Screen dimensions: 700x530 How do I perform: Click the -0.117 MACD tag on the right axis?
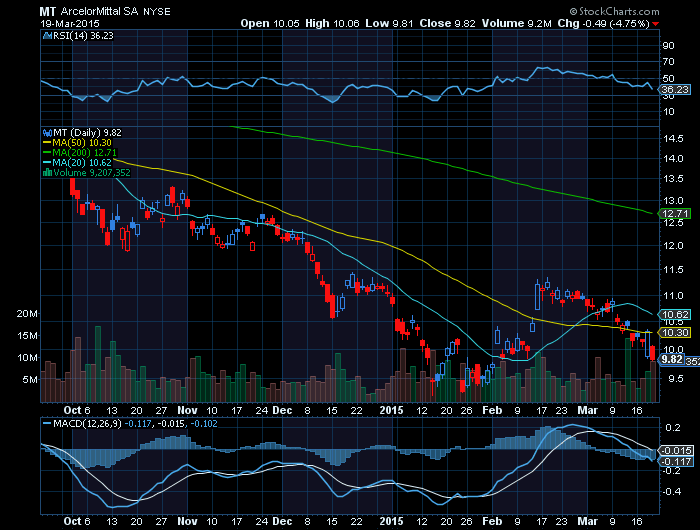tap(676, 462)
